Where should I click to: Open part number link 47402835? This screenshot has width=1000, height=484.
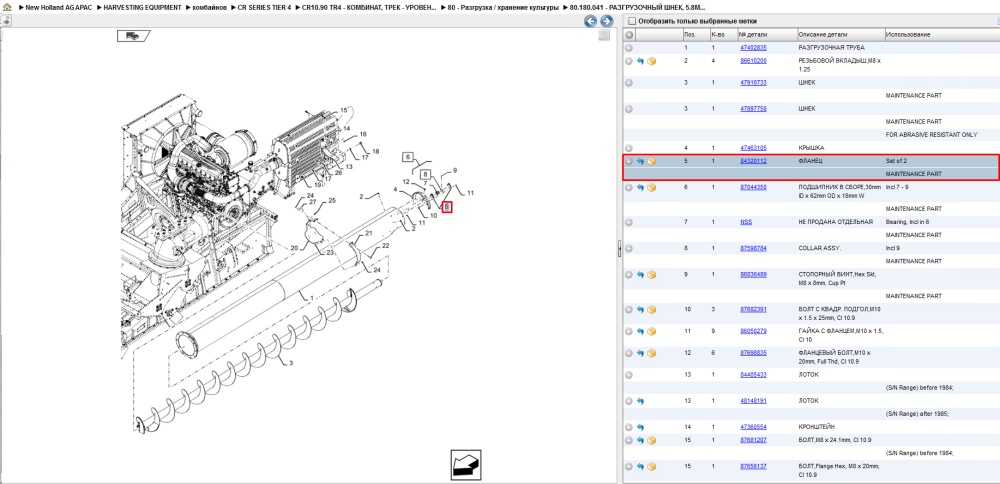[753, 48]
